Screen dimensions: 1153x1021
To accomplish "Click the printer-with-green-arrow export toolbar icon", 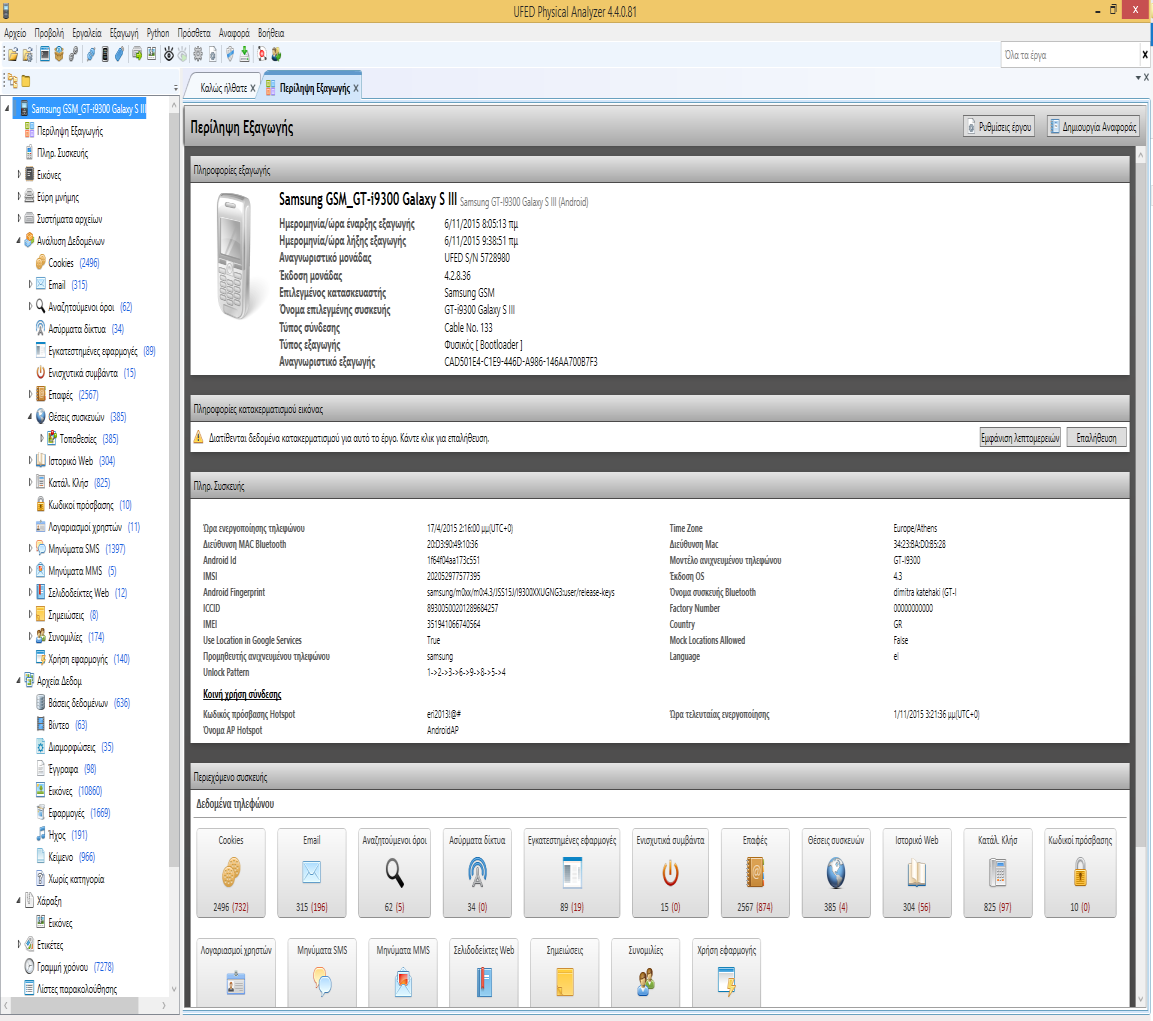I will tap(137, 54).
